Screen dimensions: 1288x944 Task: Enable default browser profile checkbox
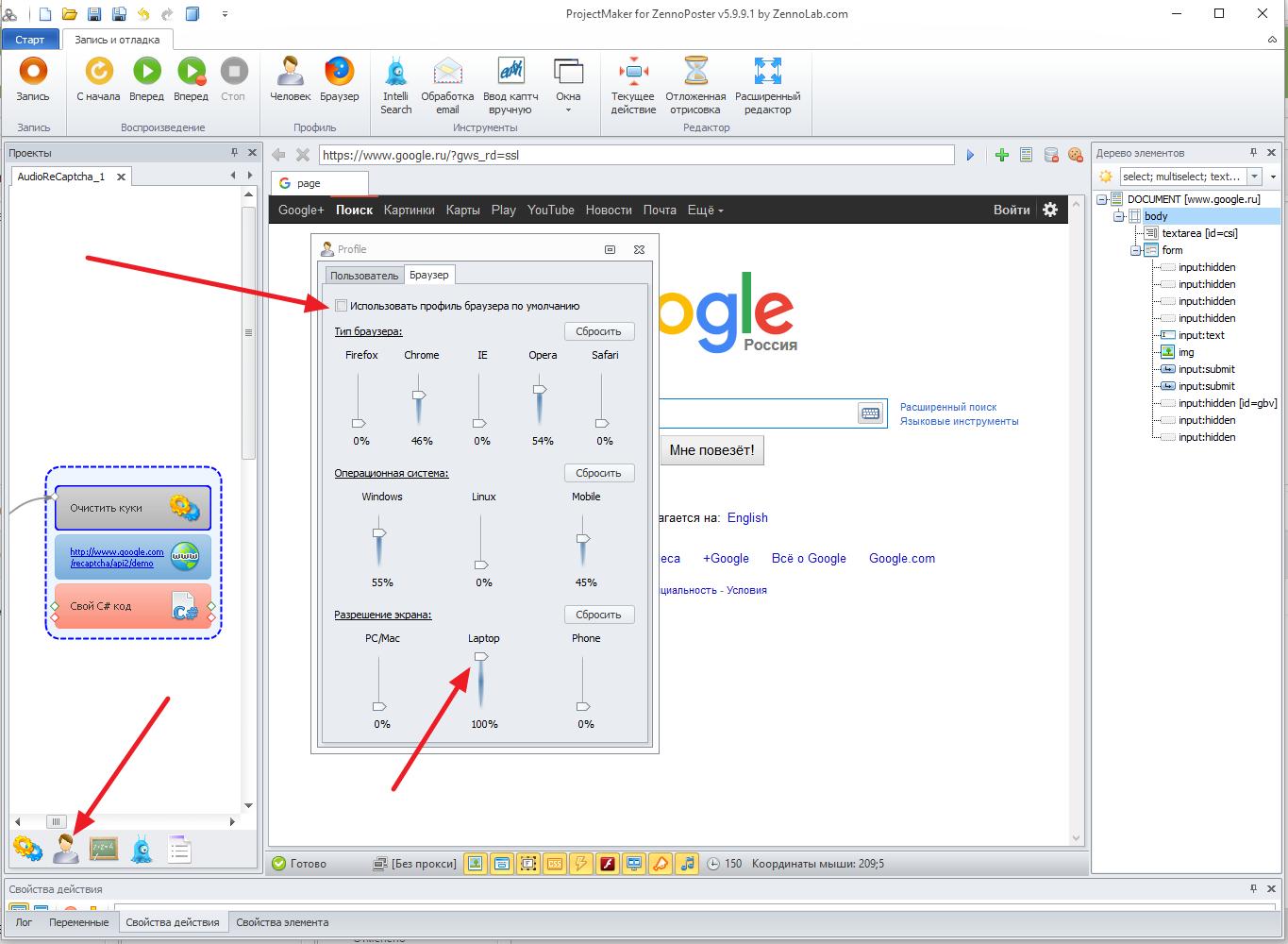[x=342, y=306]
